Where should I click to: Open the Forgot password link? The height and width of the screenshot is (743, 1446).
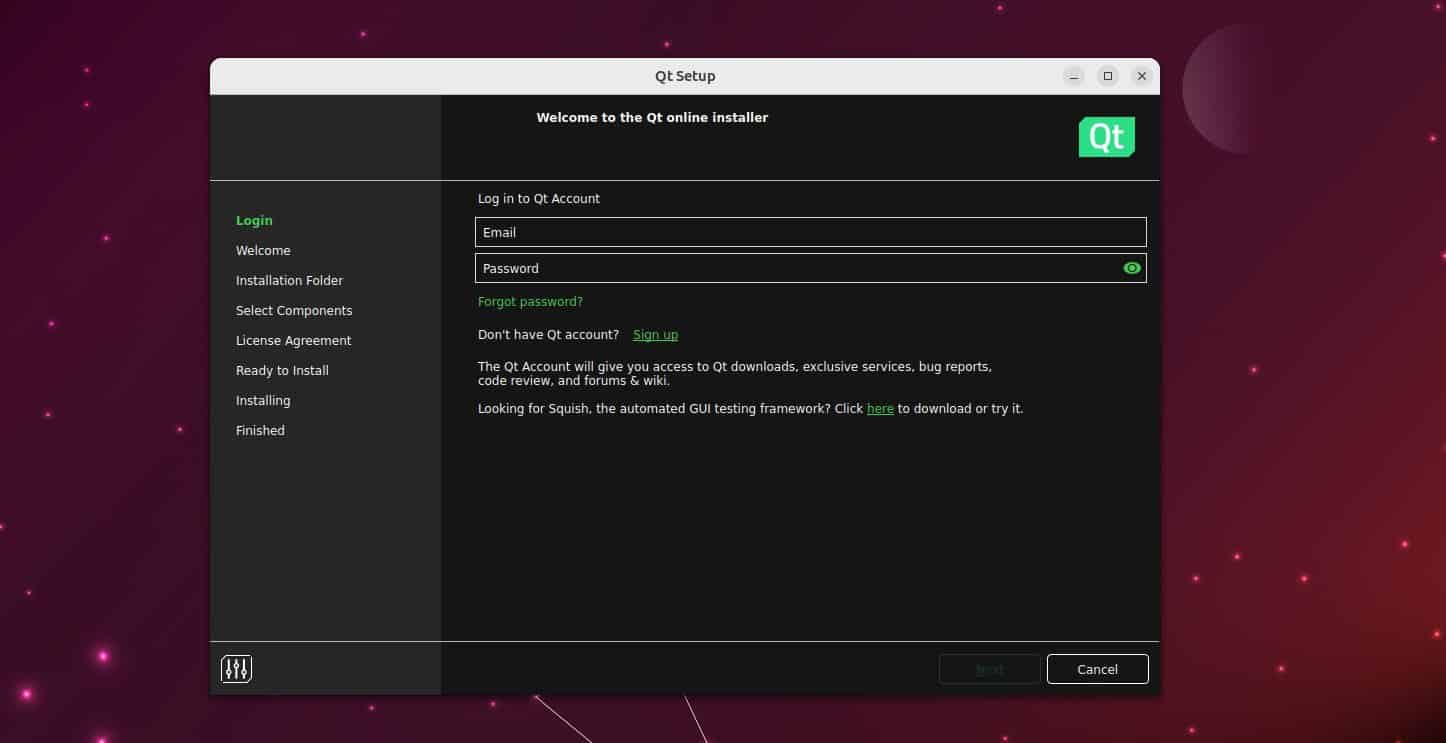530,301
